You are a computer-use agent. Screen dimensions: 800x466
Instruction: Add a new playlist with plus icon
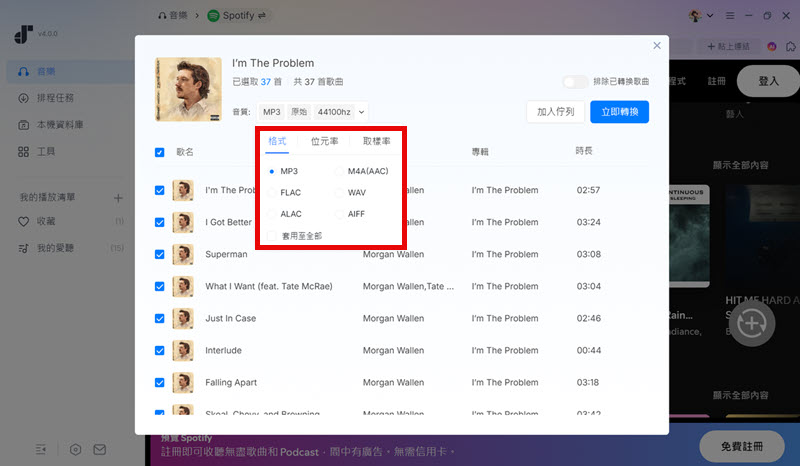(118, 198)
